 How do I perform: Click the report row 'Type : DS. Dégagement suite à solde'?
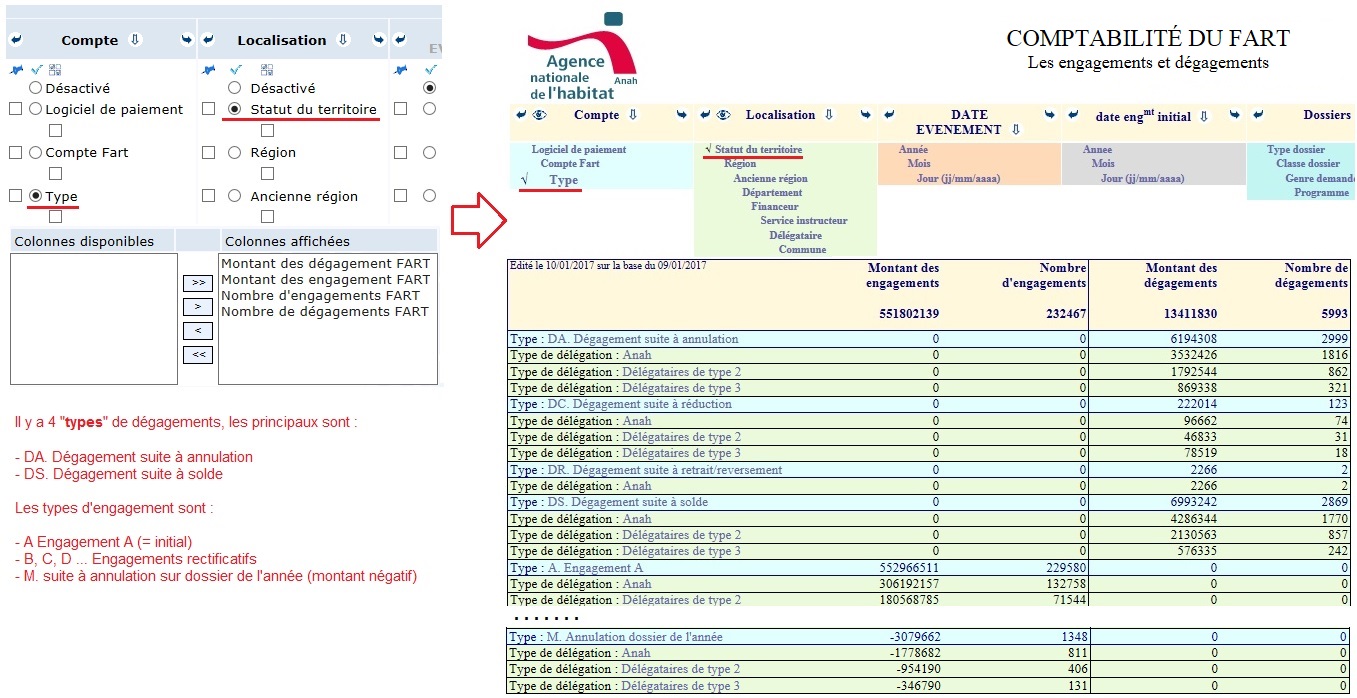[x=928, y=502]
